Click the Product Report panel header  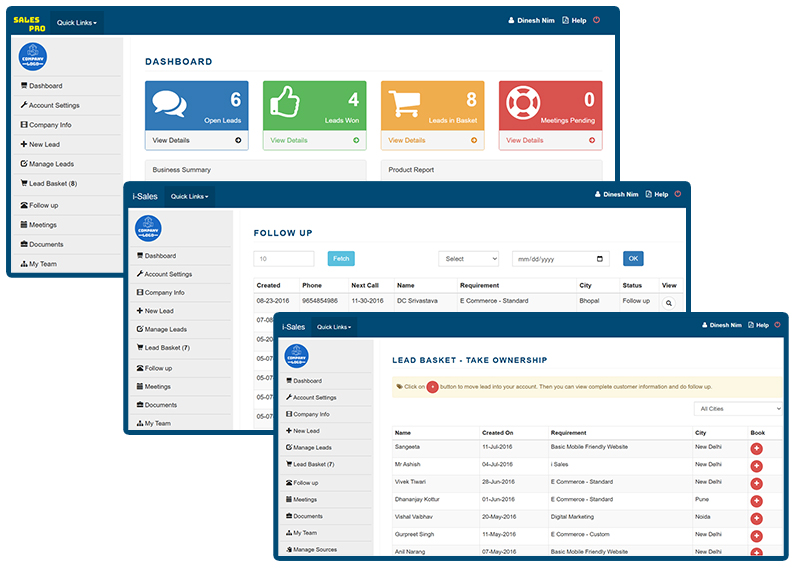coord(491,169)
